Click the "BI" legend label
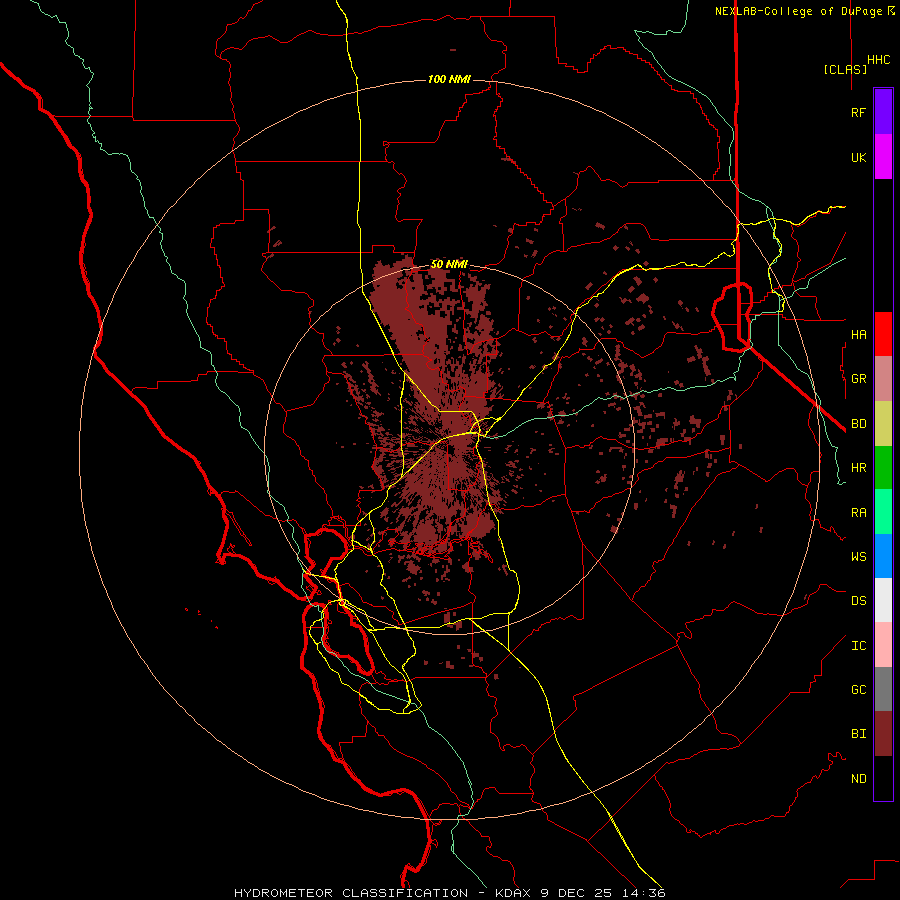The image size is (900, 900). (858, 734)
